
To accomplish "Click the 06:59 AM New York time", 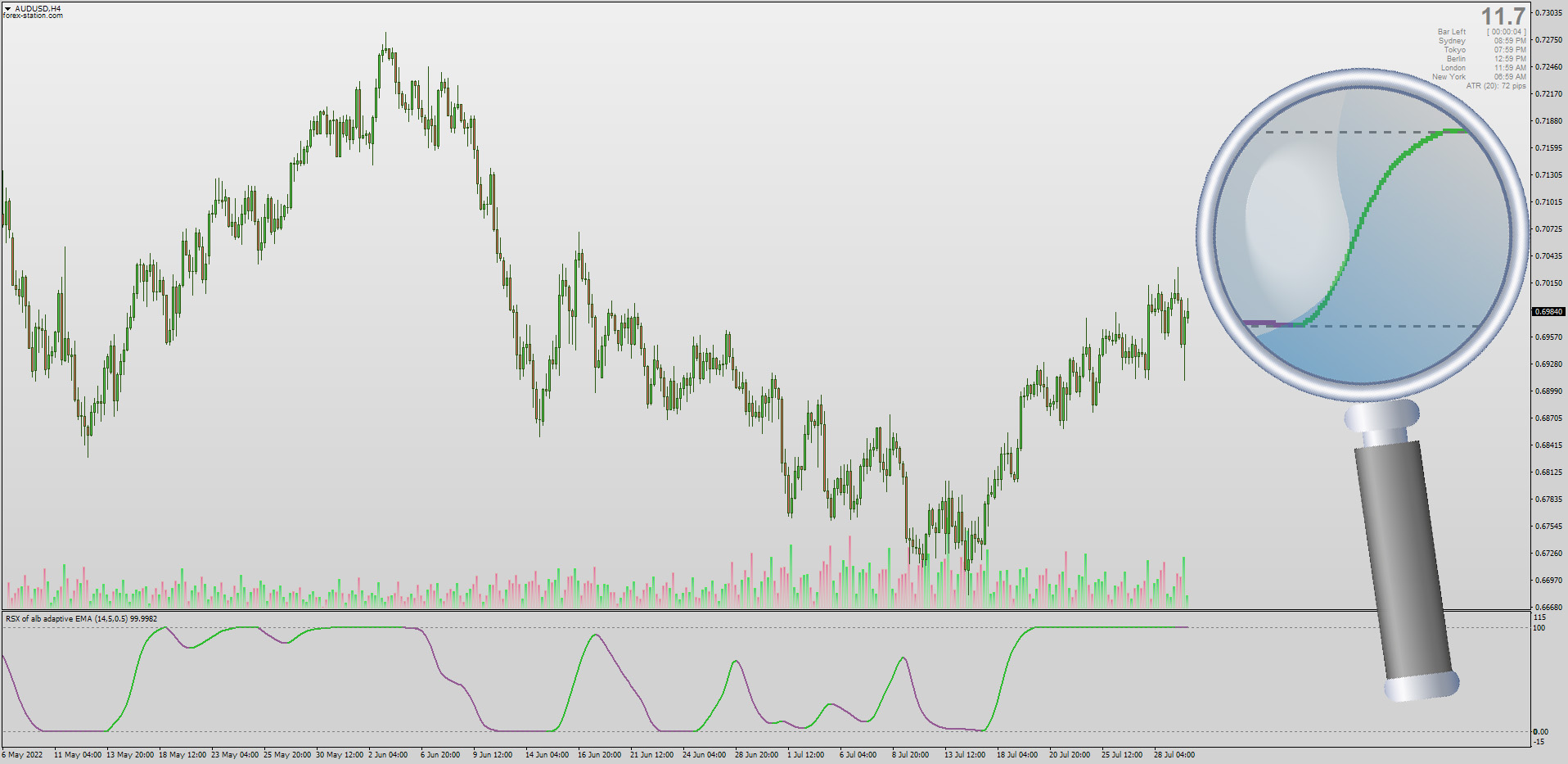I will point(1510,77).
